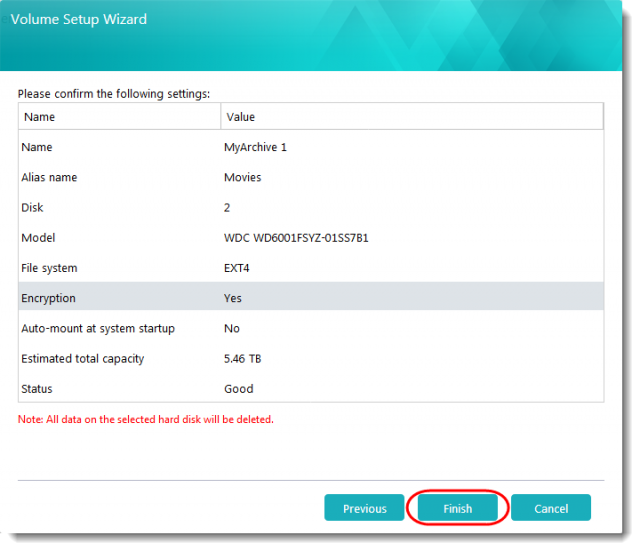The height and width of the screenshot is (551, 640).
Task: Click the WDC WD6001FSYZ-01SS7B1 model value
Action: click(x=296, y=238)
